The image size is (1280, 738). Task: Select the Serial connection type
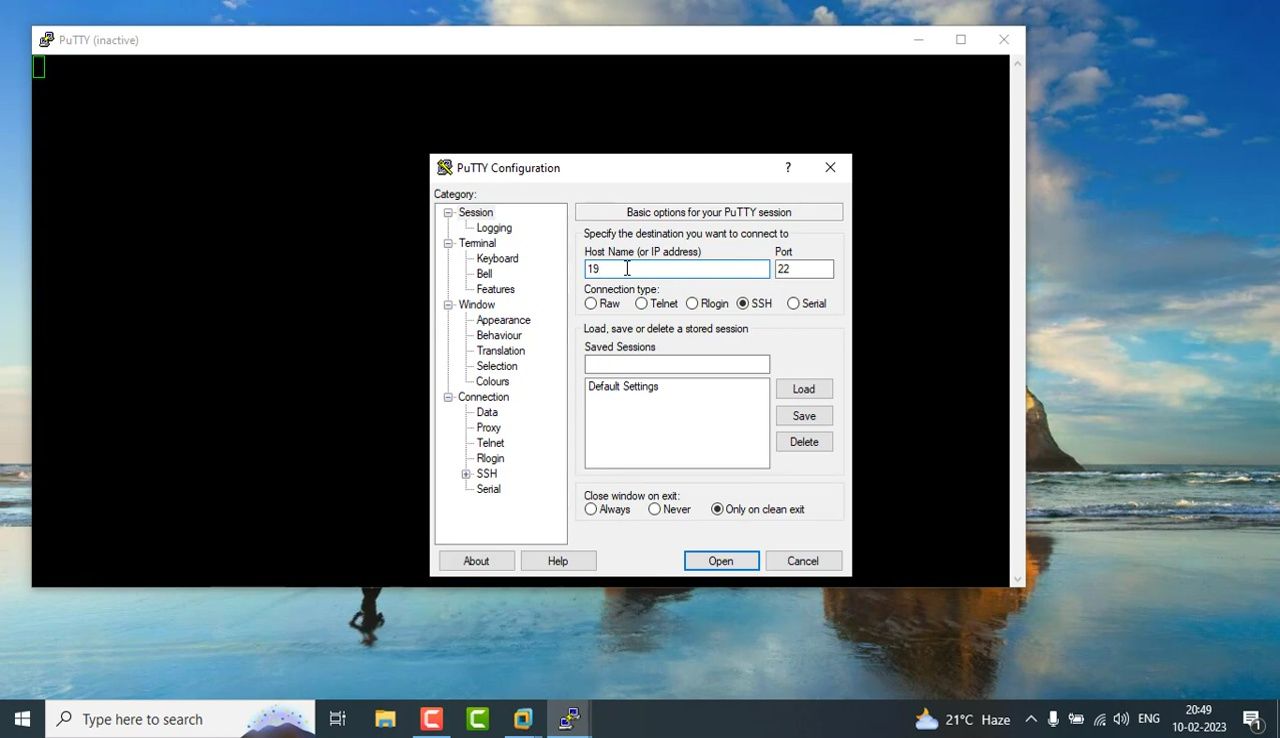[x=807, y=303]
